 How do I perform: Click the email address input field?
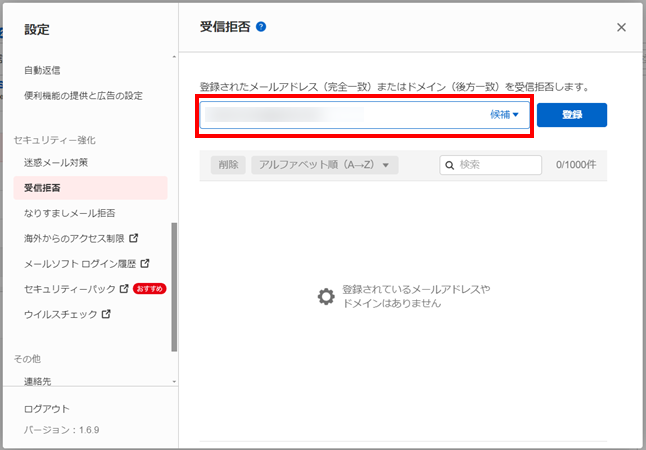pos(340,115)
